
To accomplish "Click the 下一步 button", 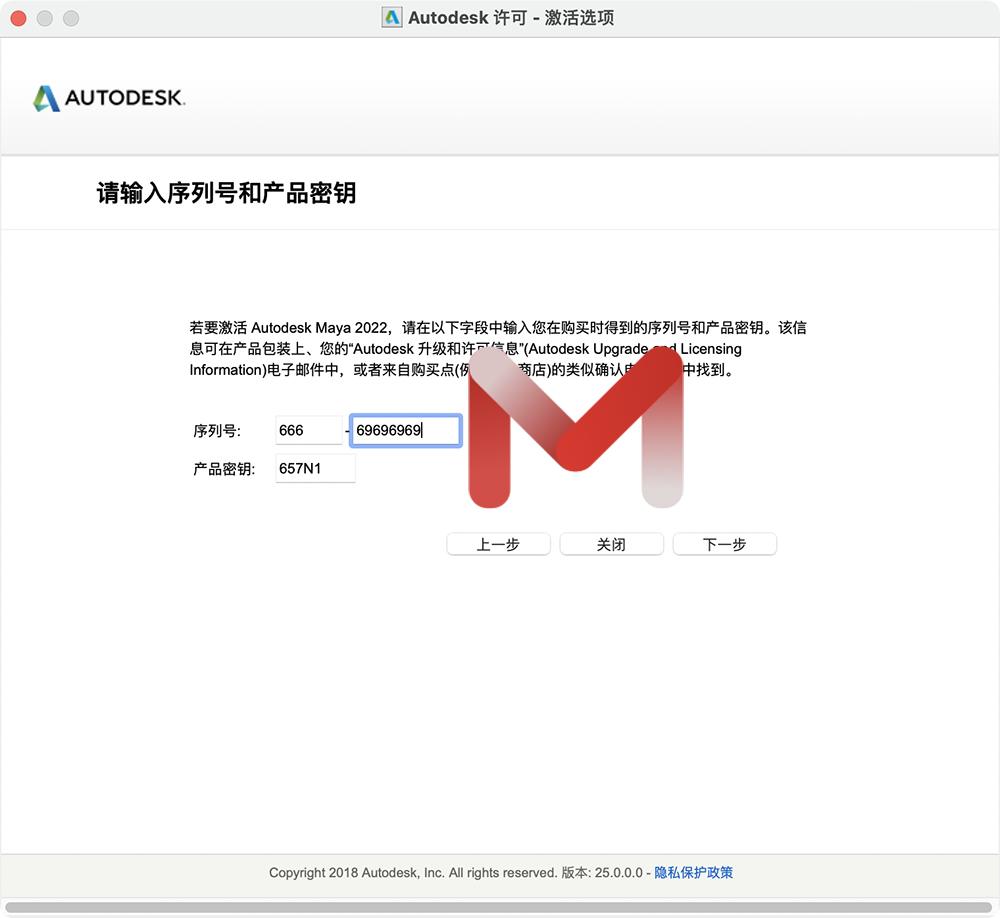I will (x=724, y=544).
